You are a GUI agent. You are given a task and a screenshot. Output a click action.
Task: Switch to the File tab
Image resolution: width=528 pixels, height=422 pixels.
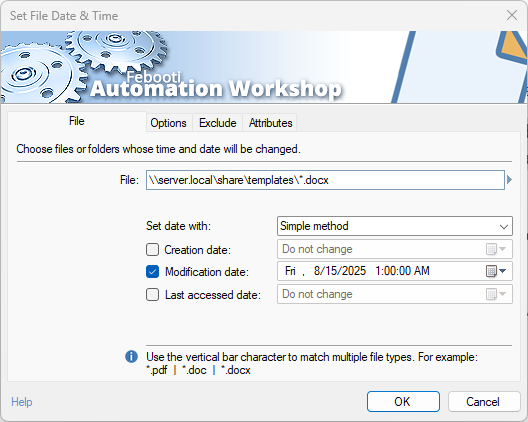pos(77,121)
